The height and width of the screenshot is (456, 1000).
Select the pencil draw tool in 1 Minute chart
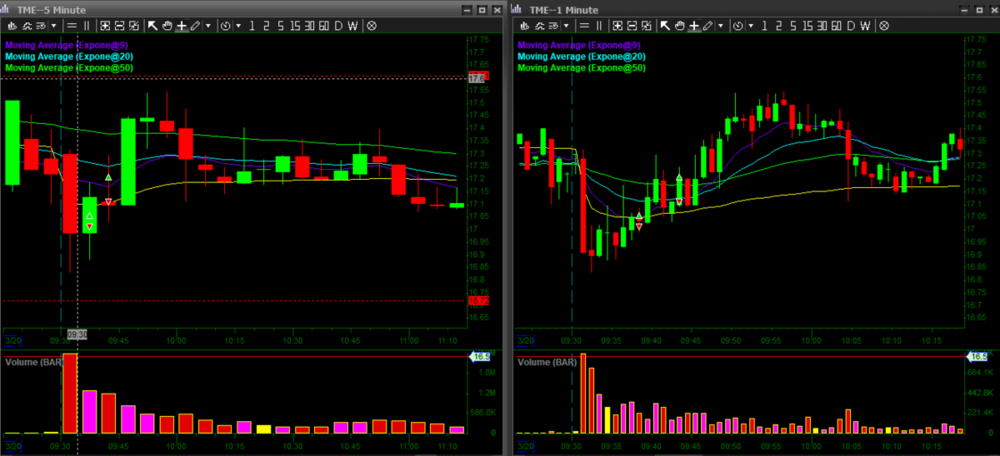click(x=707, y=25)
